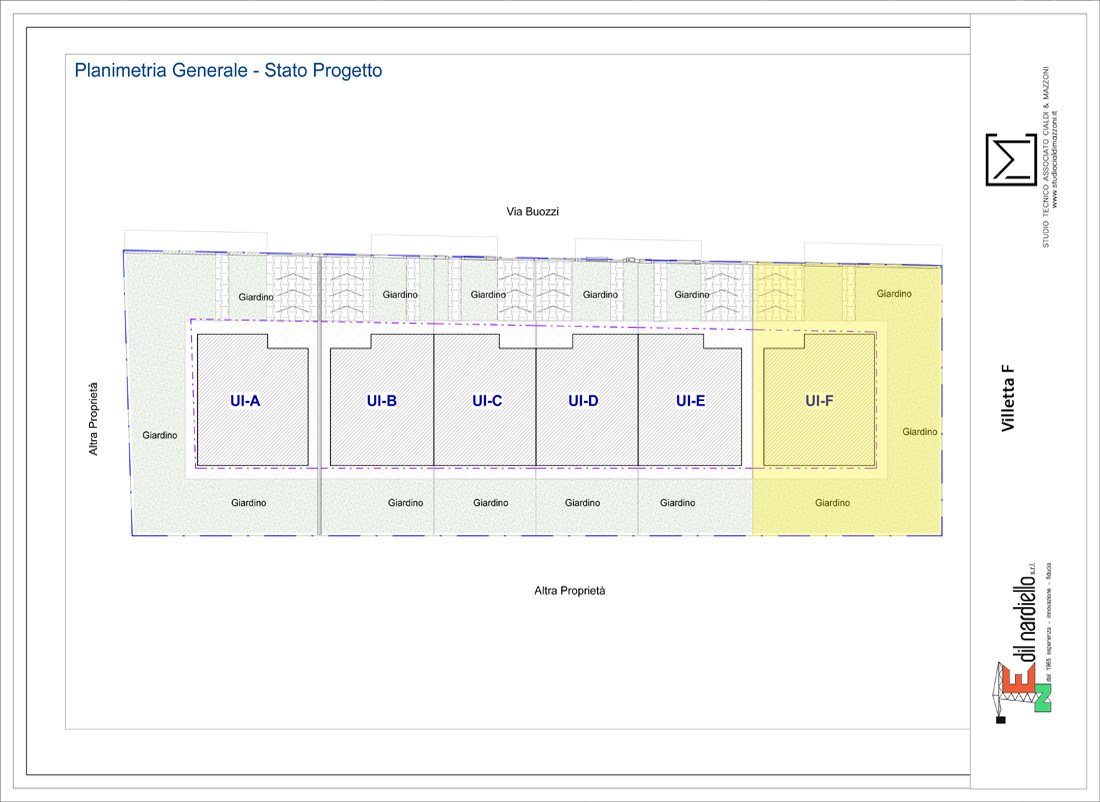Click the UI-D unit label

pyautogui.click(x=583, y=401)
